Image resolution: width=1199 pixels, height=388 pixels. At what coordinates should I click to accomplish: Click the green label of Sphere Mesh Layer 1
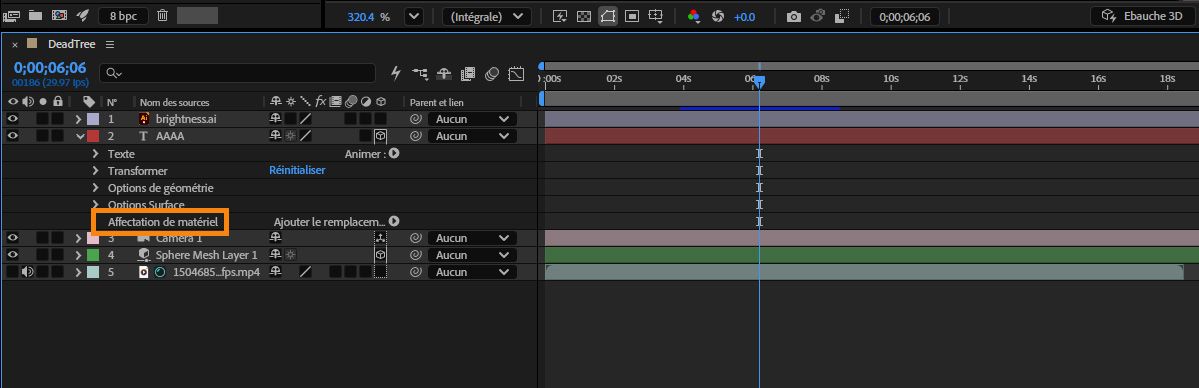pos(93,255)
